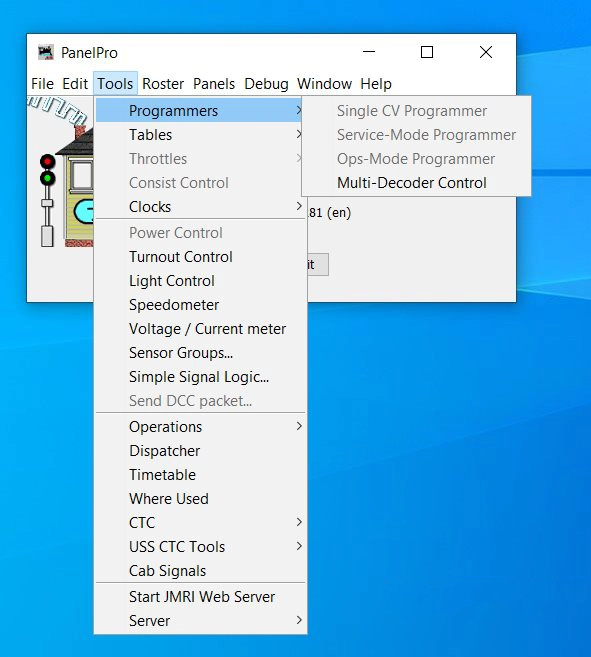Open Light Control
Screen dimensions: 591x657
tap(200, 281)
